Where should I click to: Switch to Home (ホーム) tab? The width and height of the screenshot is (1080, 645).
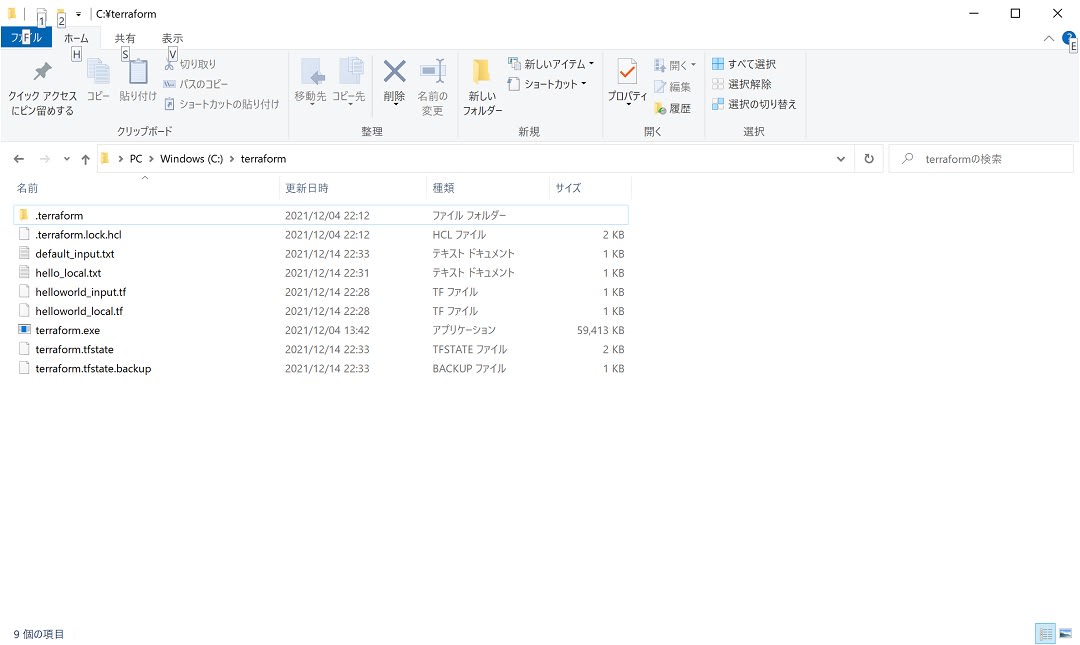click(76, 38)
